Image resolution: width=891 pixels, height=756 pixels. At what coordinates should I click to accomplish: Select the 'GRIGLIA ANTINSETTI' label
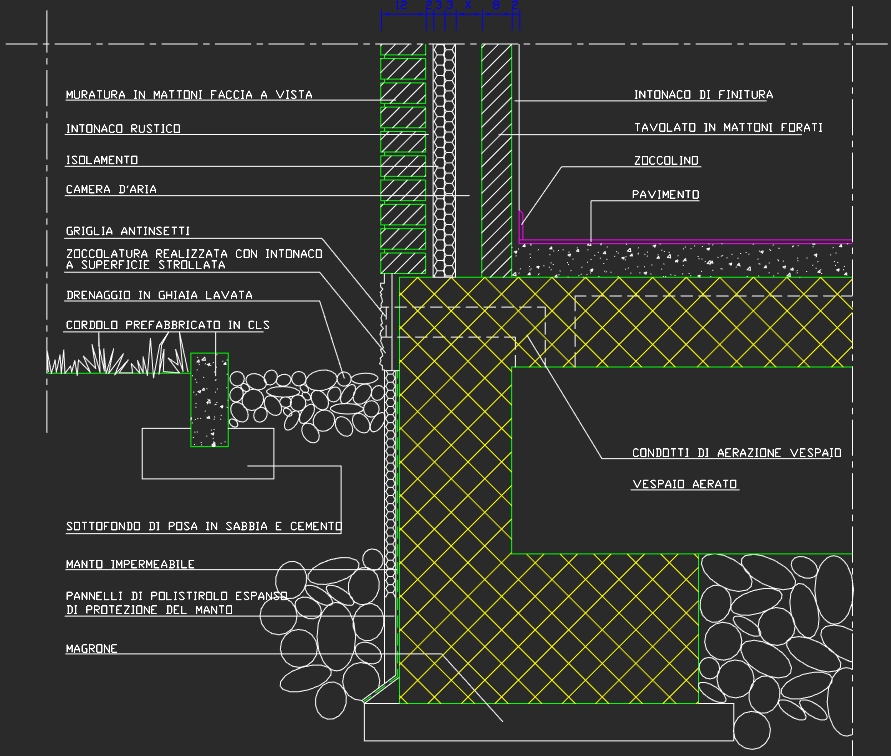coord(128,231)
